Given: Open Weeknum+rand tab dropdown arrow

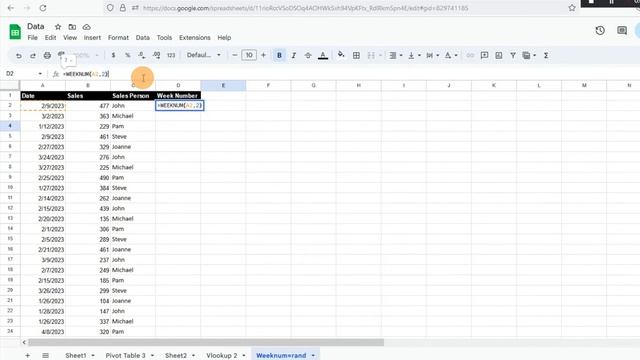Looking at the screenshot, I should coord(313,356).
